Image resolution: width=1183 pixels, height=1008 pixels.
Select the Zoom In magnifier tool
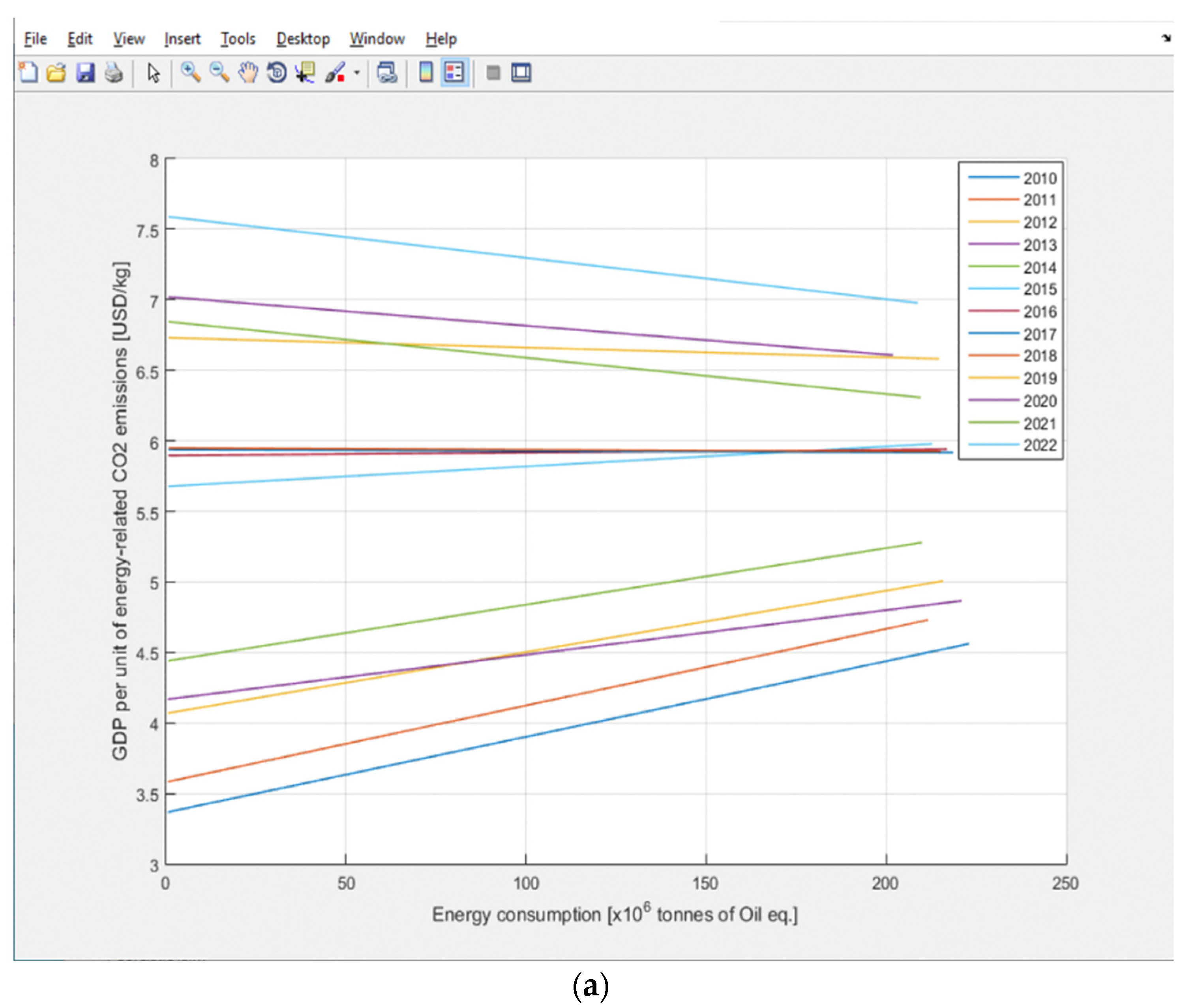191,73
